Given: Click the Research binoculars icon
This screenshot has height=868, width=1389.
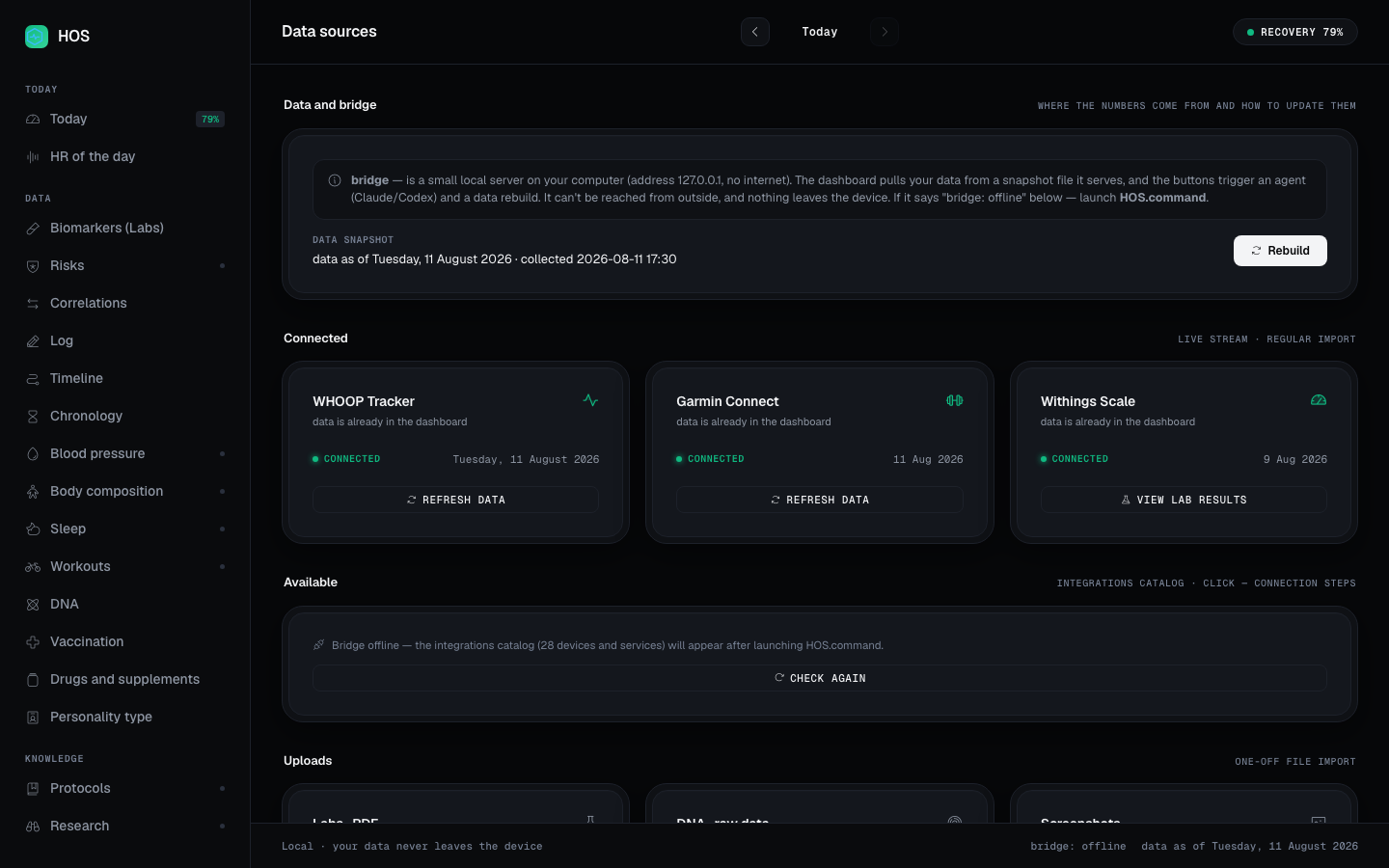Looking at the screenshot, I should [33, 827].
